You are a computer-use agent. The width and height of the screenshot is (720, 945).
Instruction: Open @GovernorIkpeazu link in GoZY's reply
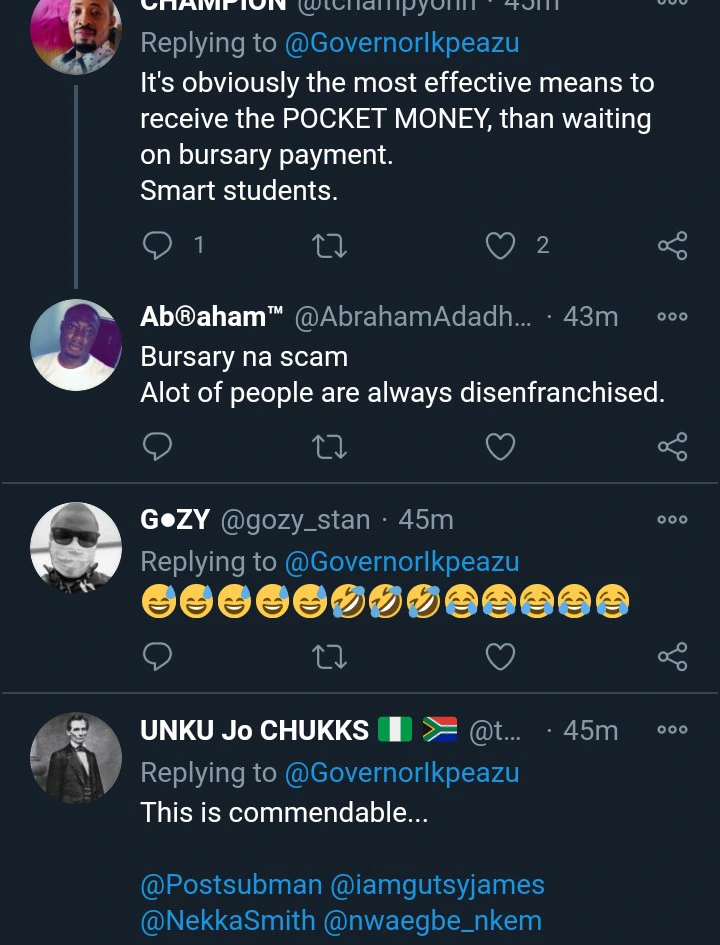point(402,562)
